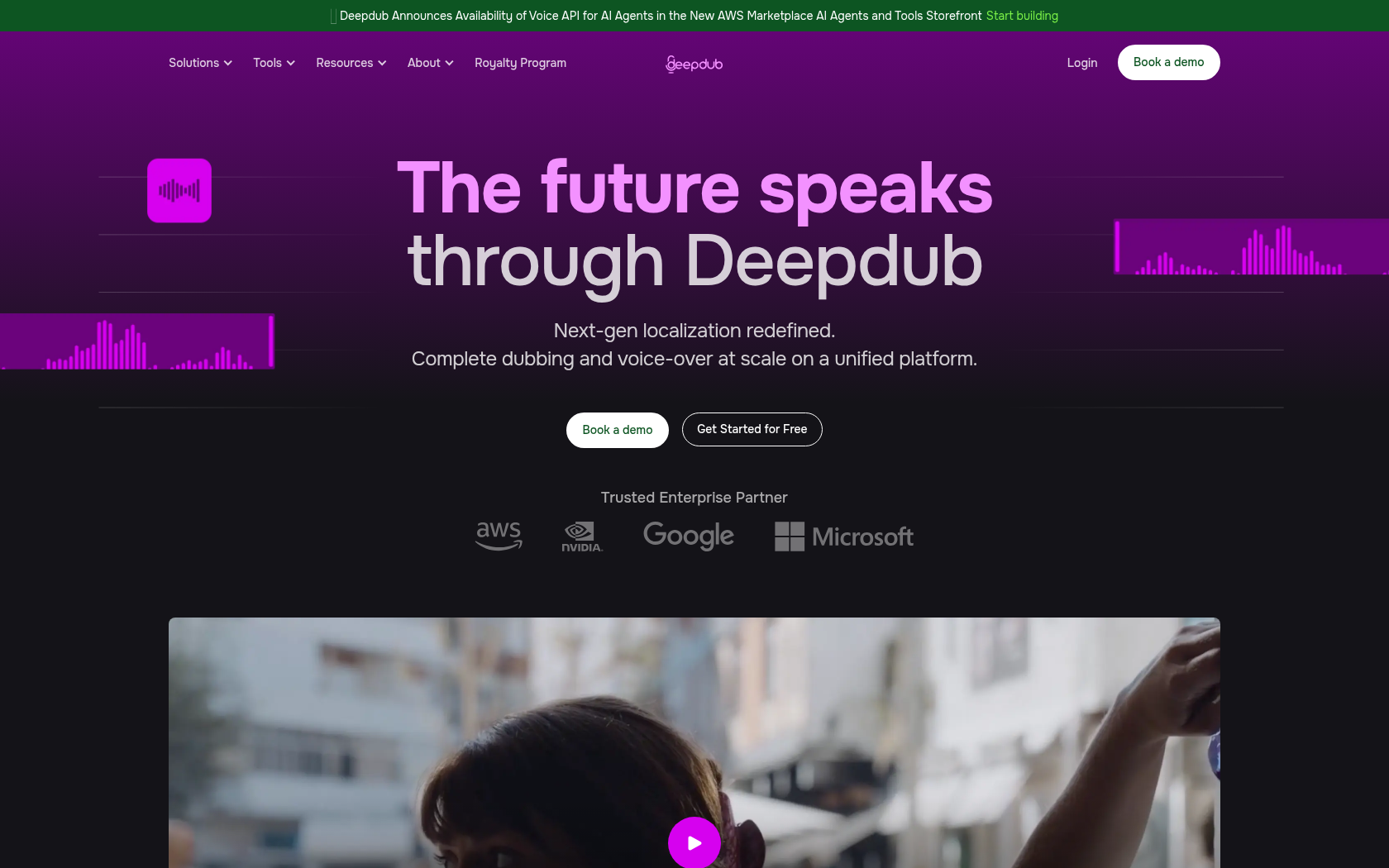
Task: Click the Microsoft partner logo
Action: (844, 537)
